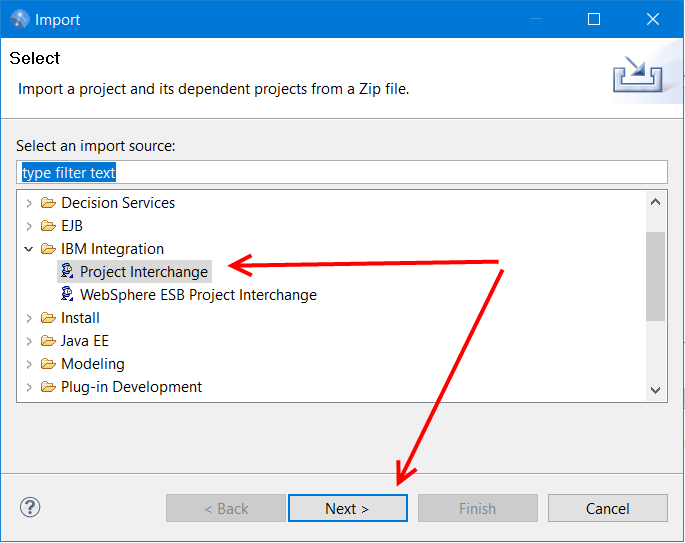Click the WebSphere ESB Project Interchange icon

(x=68, y=295)
